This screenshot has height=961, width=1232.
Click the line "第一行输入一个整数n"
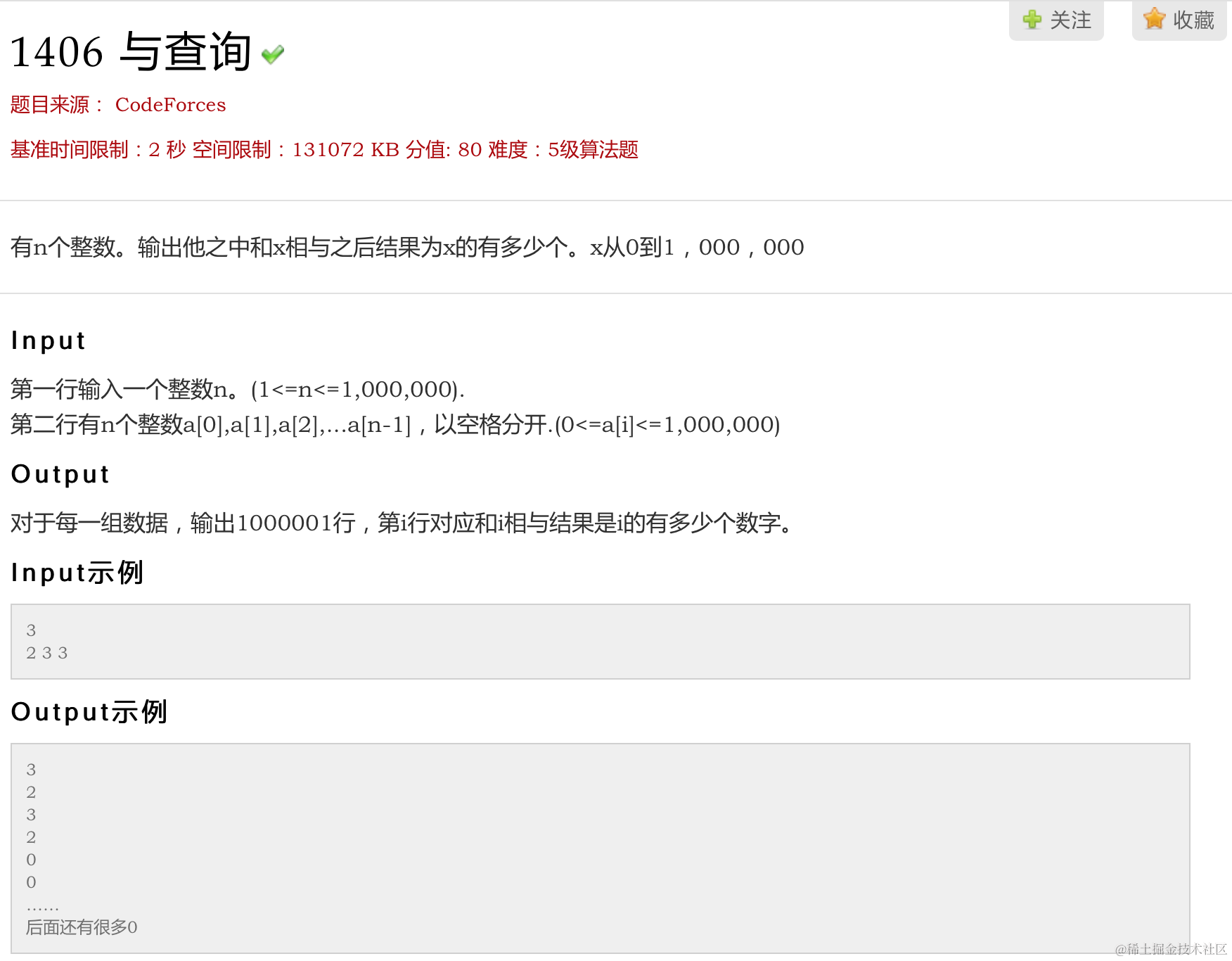click(x=238, y=389)
